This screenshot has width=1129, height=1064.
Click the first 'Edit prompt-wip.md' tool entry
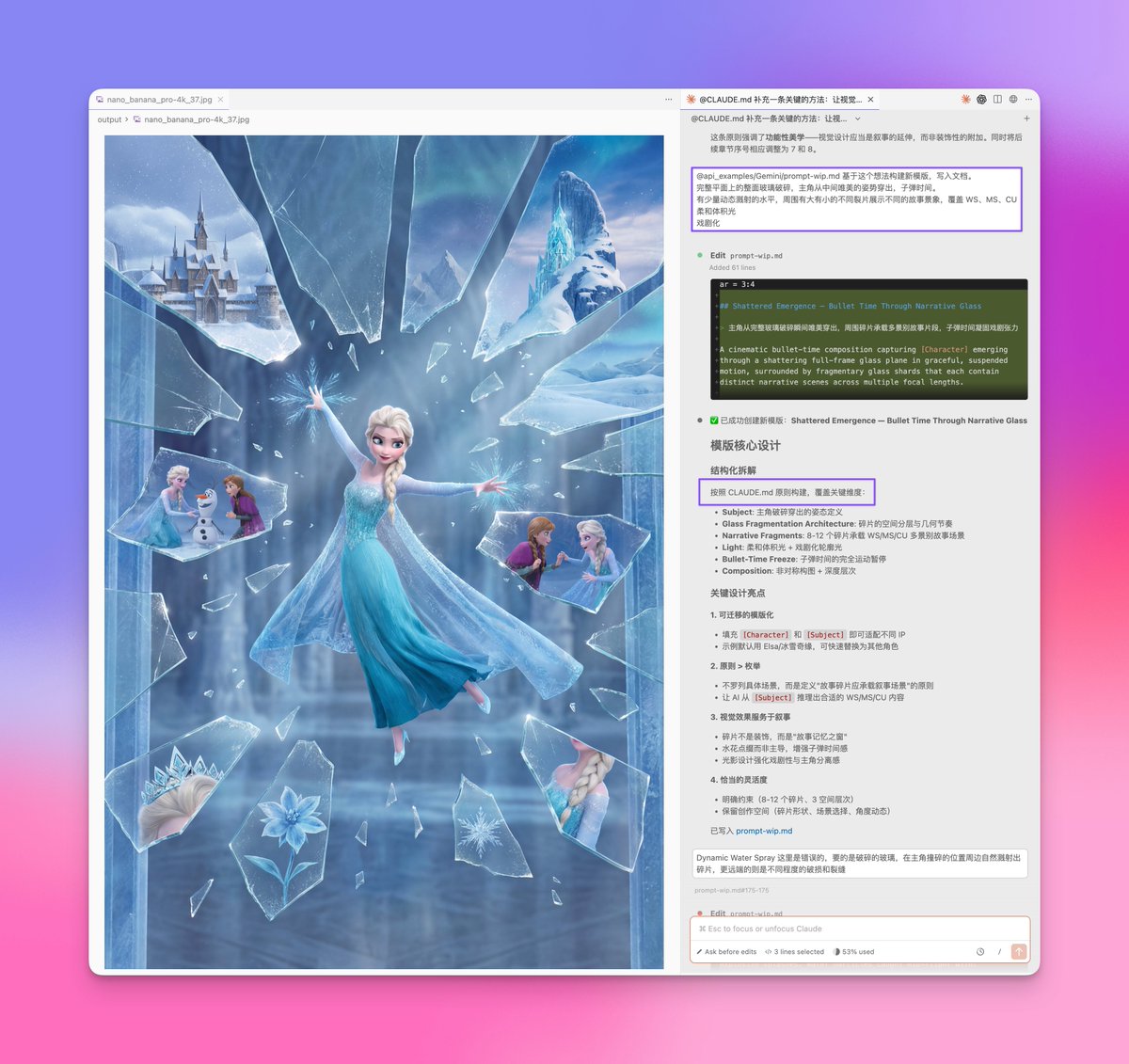(746, 256)
